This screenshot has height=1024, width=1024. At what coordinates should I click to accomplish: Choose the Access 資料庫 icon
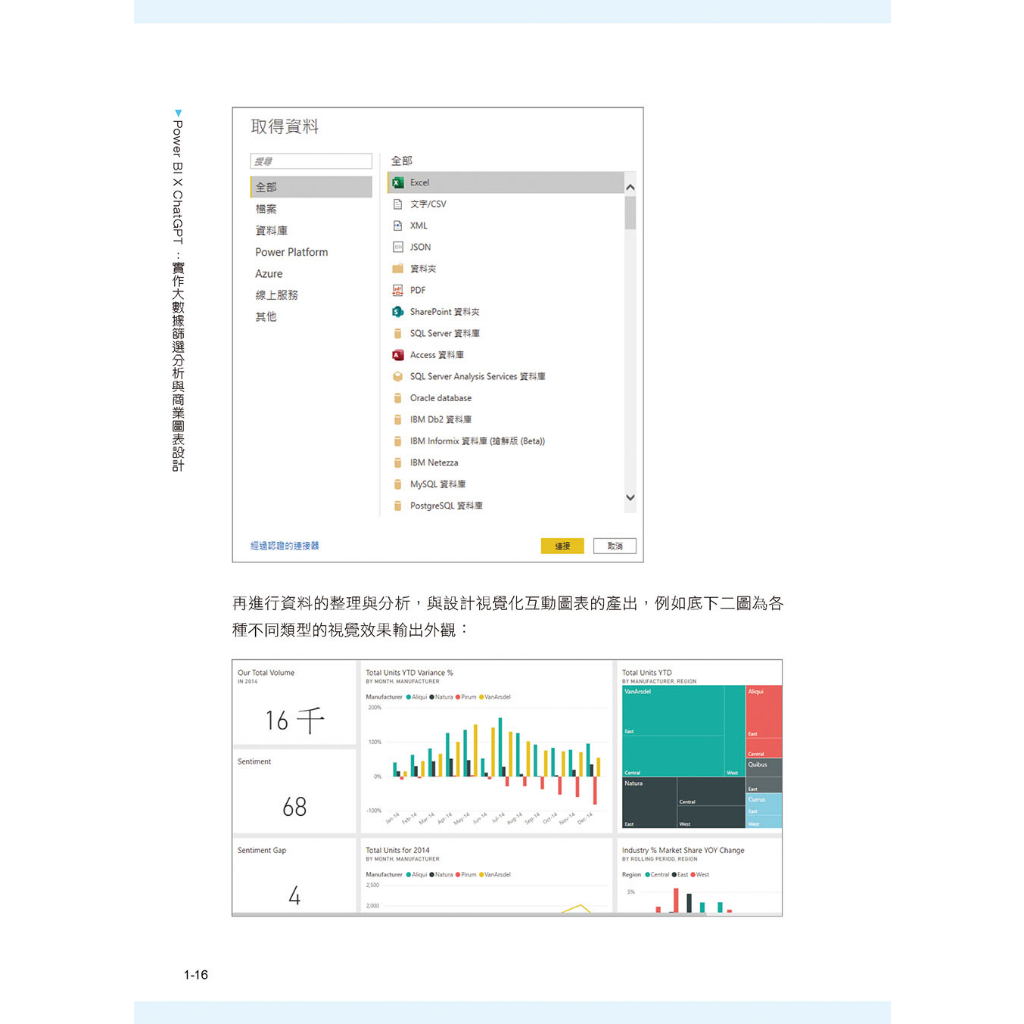[x=398, y=355]
